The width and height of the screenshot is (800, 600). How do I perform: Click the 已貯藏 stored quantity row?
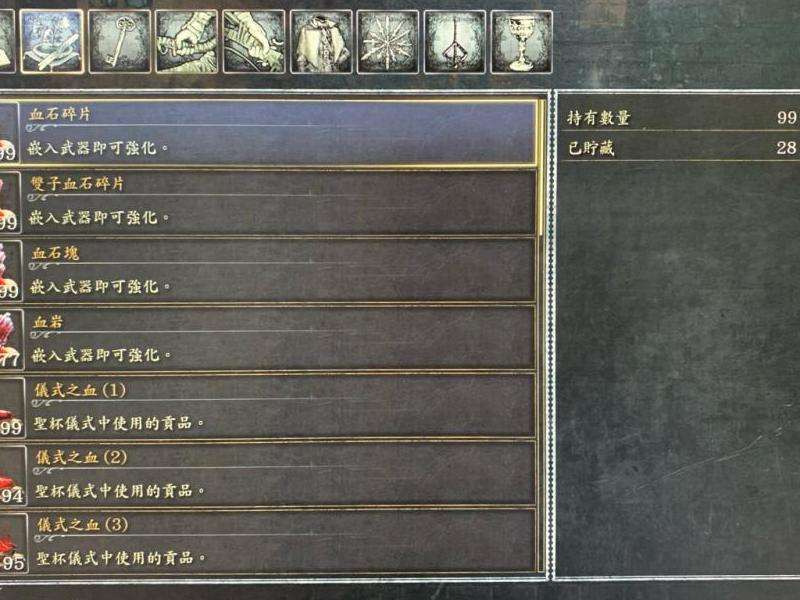pos(681,148)
